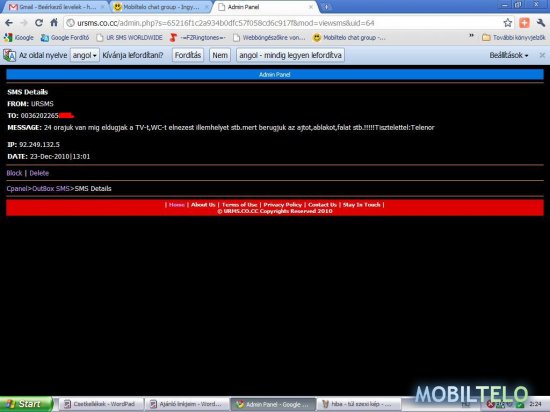Screen dimensions: 550x412
Task: Bookmark this page with the star icon
Action: click(x=508, y=23)
